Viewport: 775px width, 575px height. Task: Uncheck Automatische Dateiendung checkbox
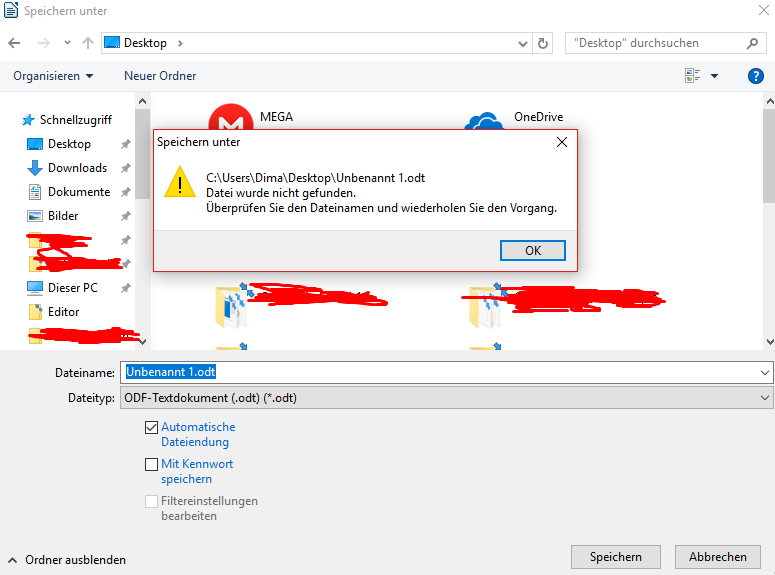point(151,427)
